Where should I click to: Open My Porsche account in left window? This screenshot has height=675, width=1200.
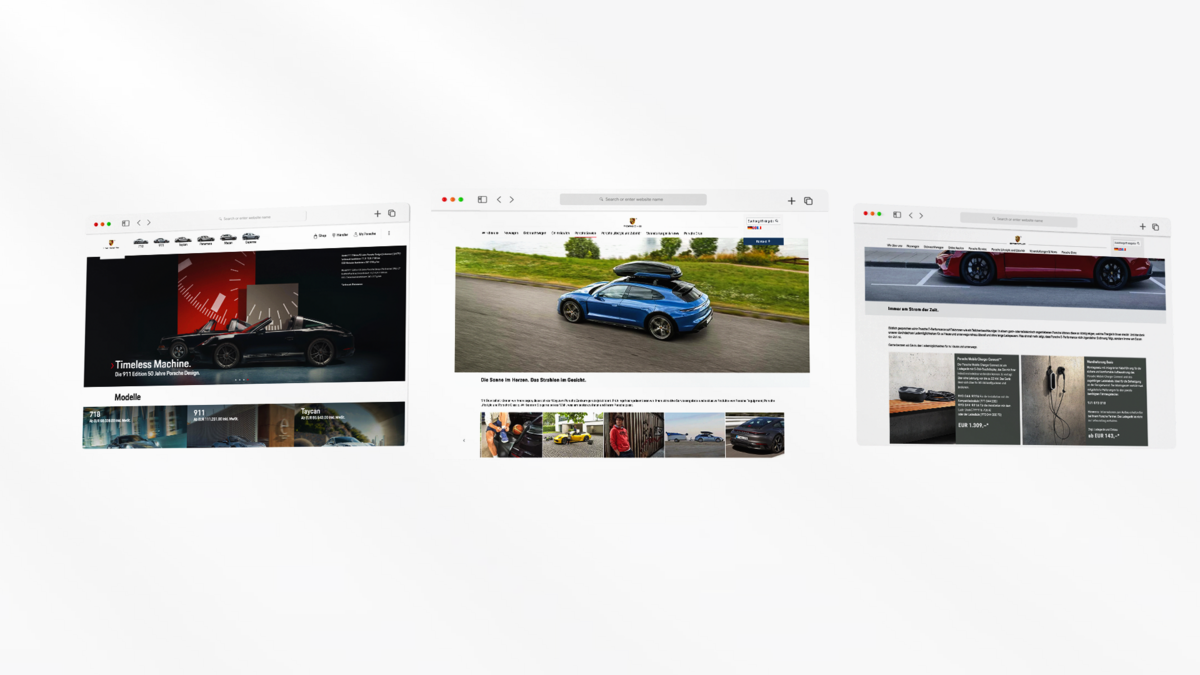[365, 234]
